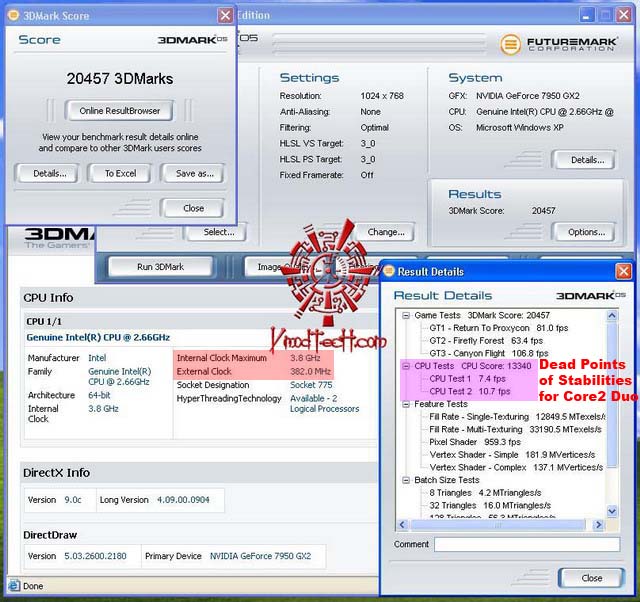The height and width of the screenshot is (602, 640).
Task: Select the GT3 - Canyon Flight row
Action: pyautogui.click(x=489, y=353)
